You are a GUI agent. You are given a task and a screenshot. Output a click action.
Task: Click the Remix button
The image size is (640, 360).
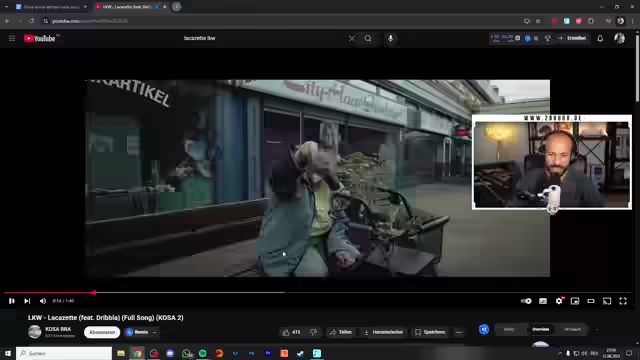[137, 332]
